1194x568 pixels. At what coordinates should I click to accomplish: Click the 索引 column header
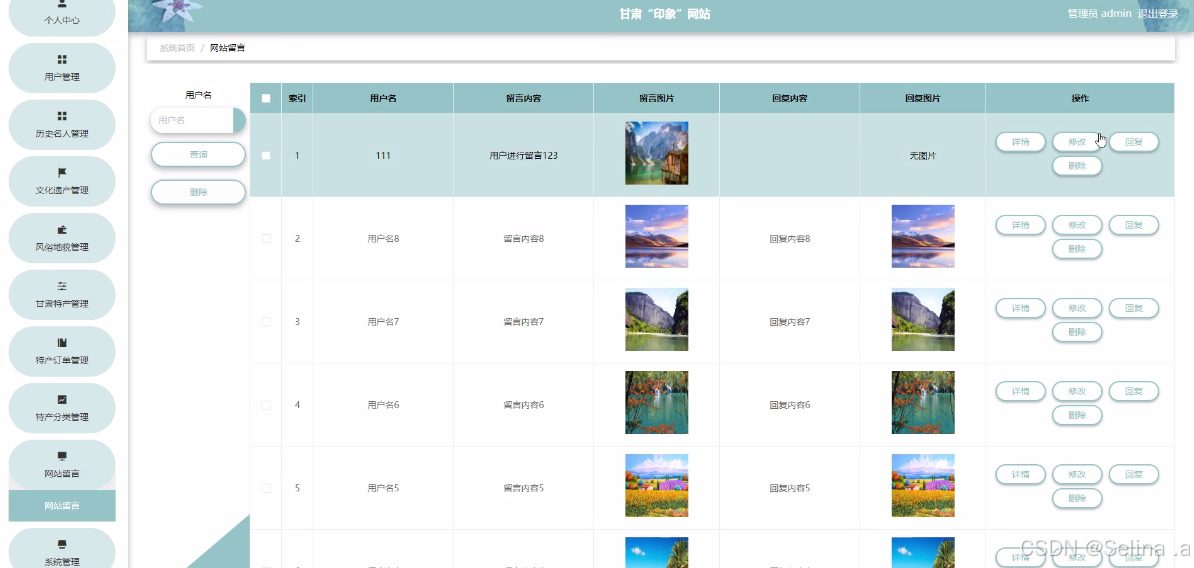point(297,98)
